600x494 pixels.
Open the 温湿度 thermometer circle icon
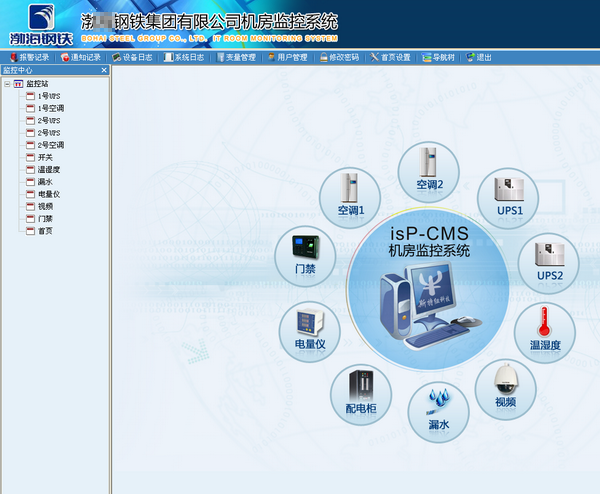pos(545,332)
